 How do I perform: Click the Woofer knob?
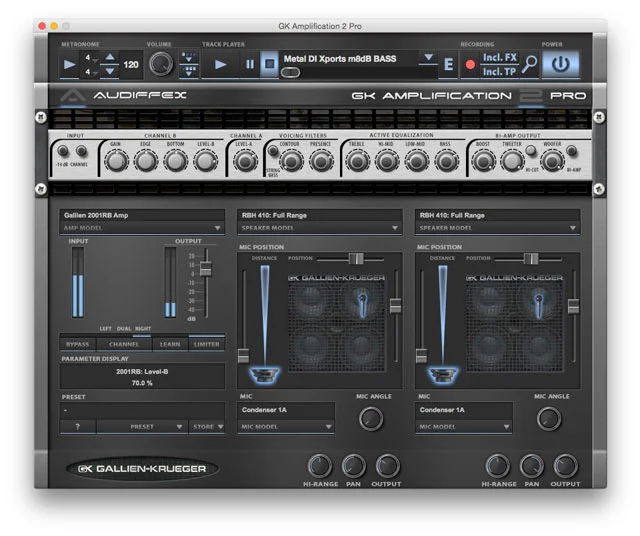pos(553,161)
